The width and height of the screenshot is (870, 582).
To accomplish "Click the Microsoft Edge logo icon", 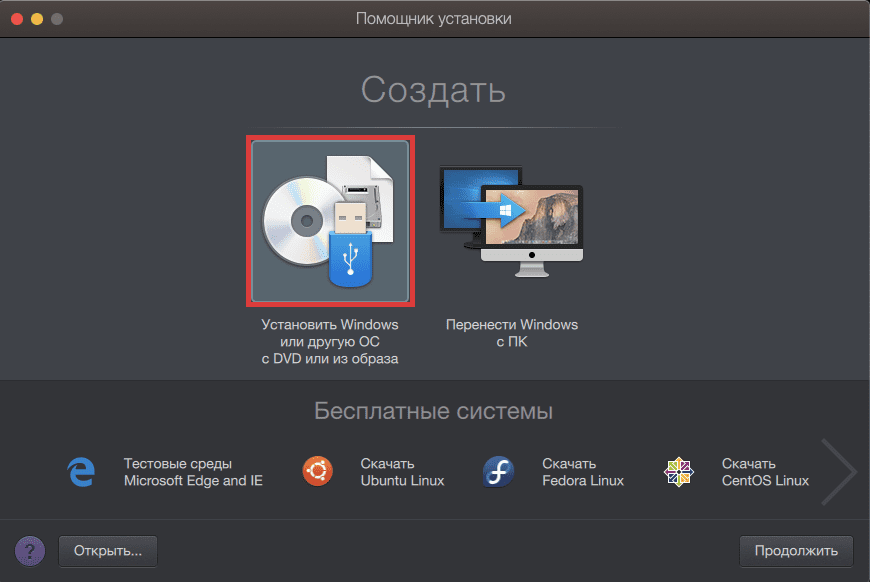I will [x=82, y=472].
